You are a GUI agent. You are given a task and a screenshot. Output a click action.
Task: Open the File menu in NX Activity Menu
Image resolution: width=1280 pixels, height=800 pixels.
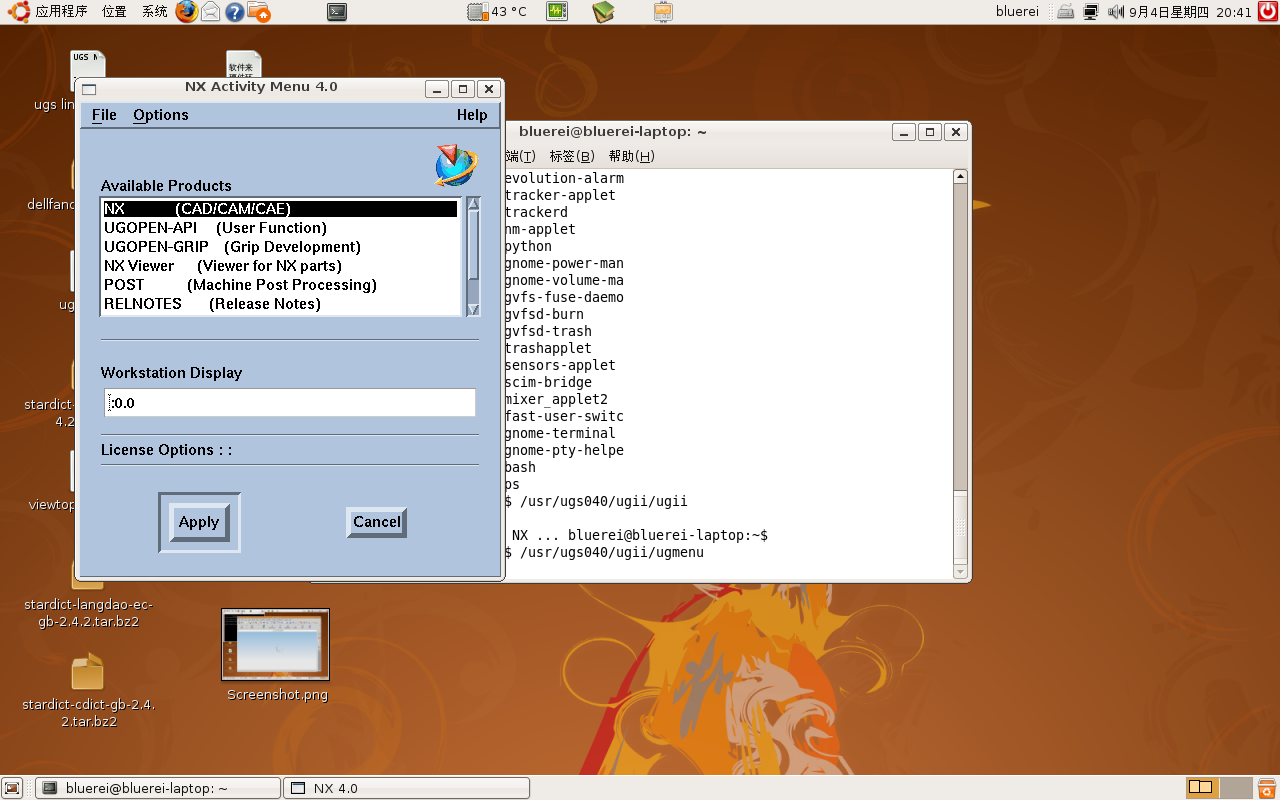point(104,115)
